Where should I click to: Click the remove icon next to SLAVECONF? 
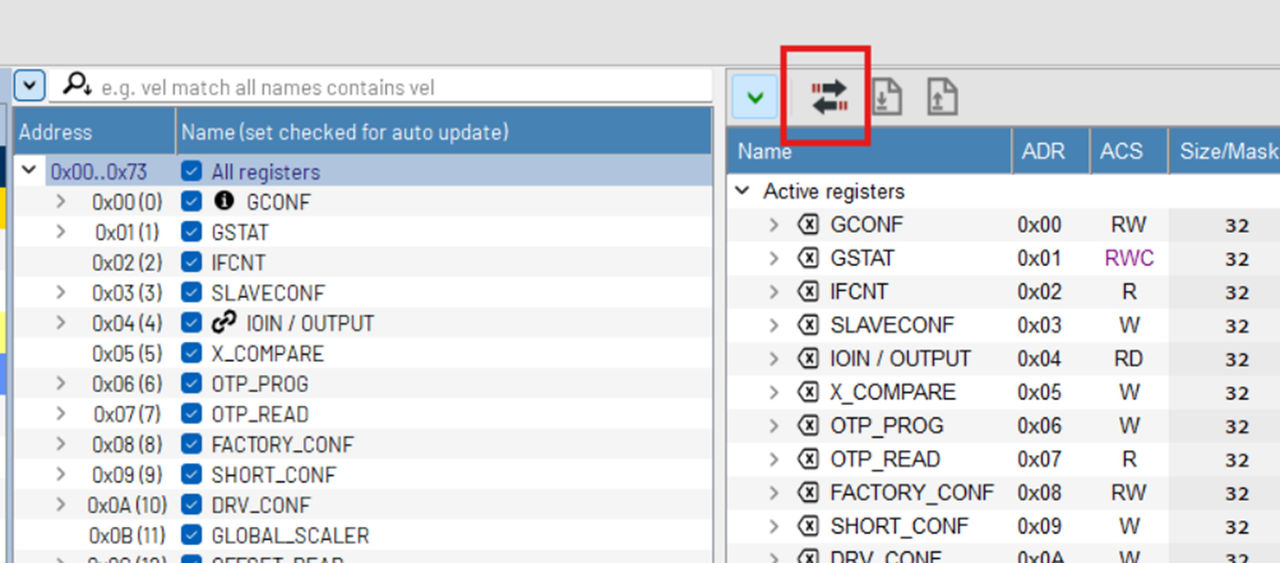point(807,326)
